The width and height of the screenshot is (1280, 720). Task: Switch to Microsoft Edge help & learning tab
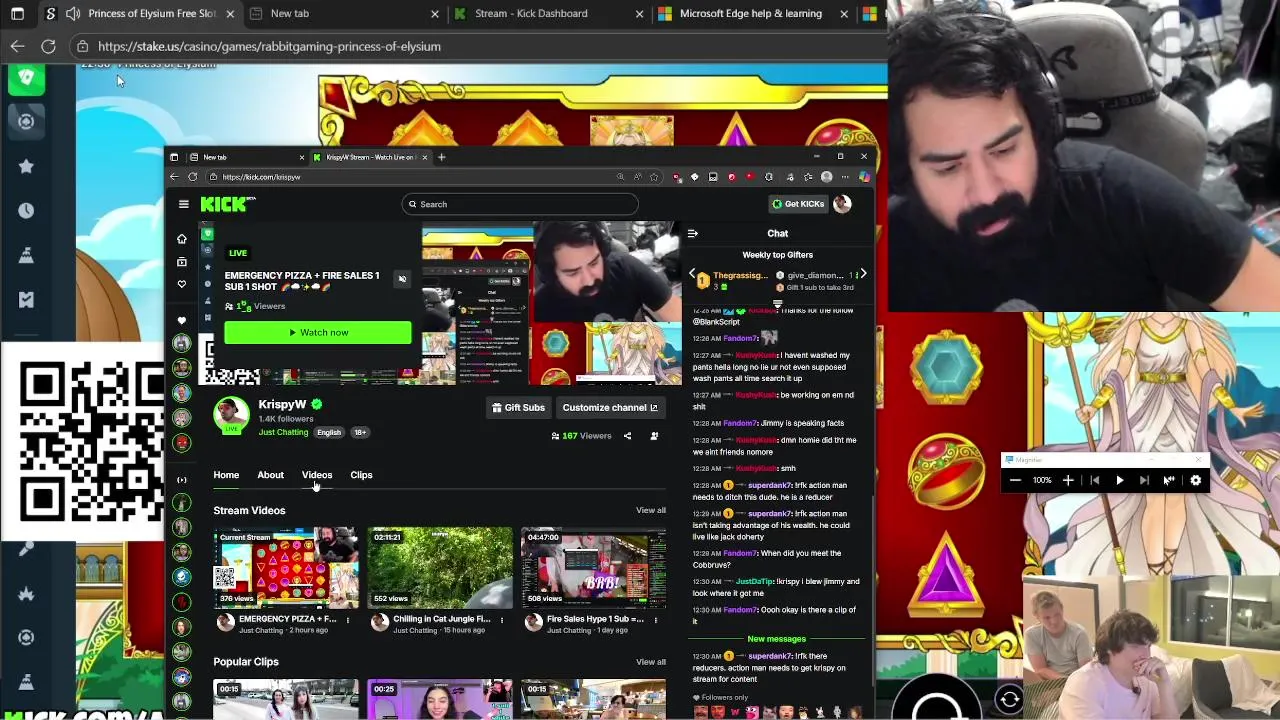(x=750, y=14)
